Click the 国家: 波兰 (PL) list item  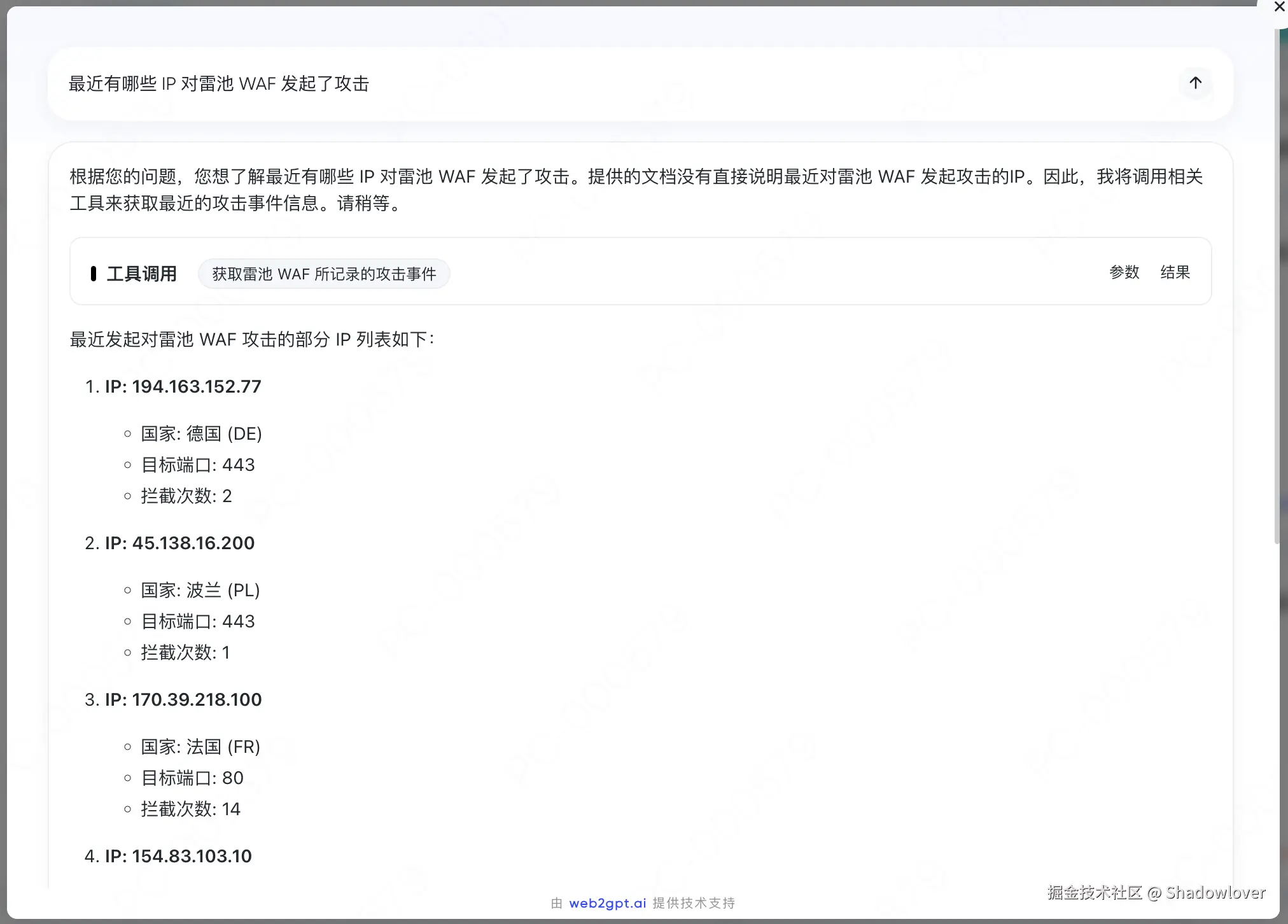click(x=200, y=590)
